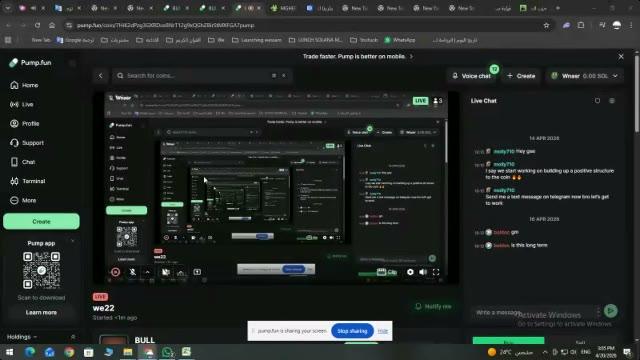This screenshot has height=360, width=640.
Task: Mute the stream volume speaker
Action: (423, 272)
